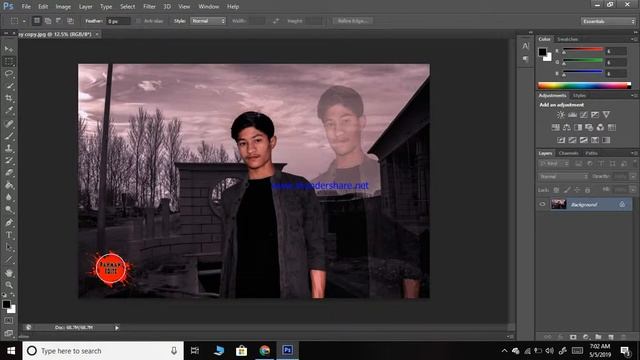Select the Healing Brush tool
The width and height of the screenshot is (640, 360).
click(9, 123)
